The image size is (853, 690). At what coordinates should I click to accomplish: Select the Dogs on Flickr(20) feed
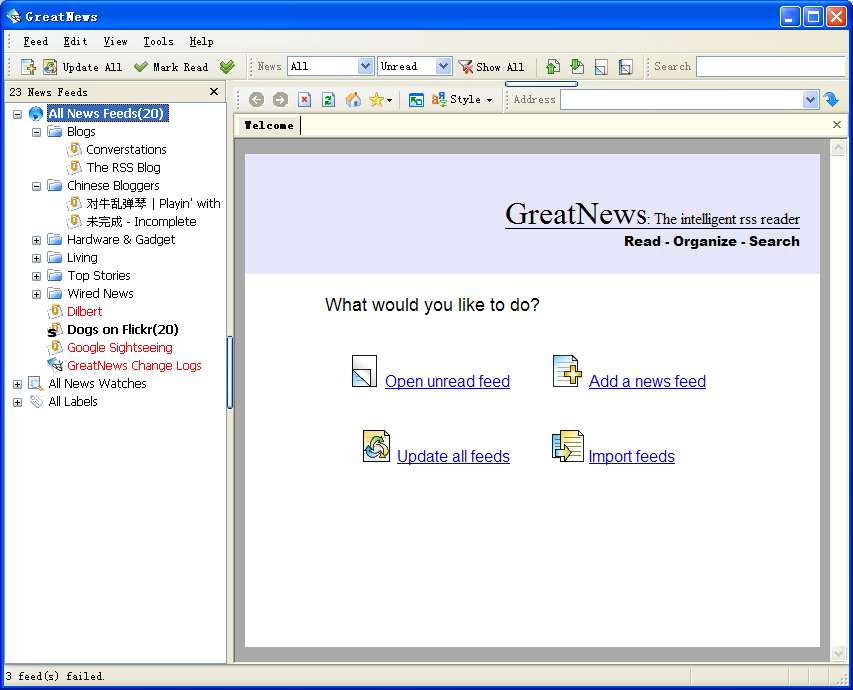(x=123, y=329)
